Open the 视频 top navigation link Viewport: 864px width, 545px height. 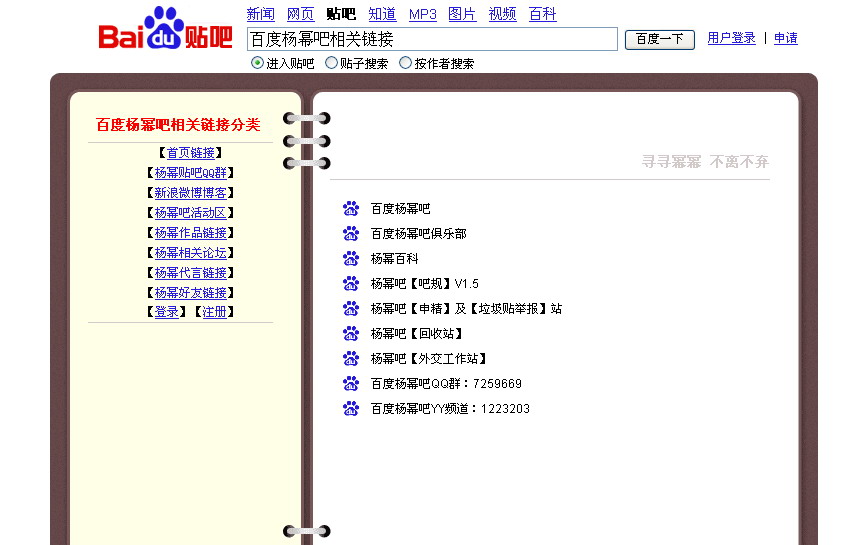[x=503, y=14]
